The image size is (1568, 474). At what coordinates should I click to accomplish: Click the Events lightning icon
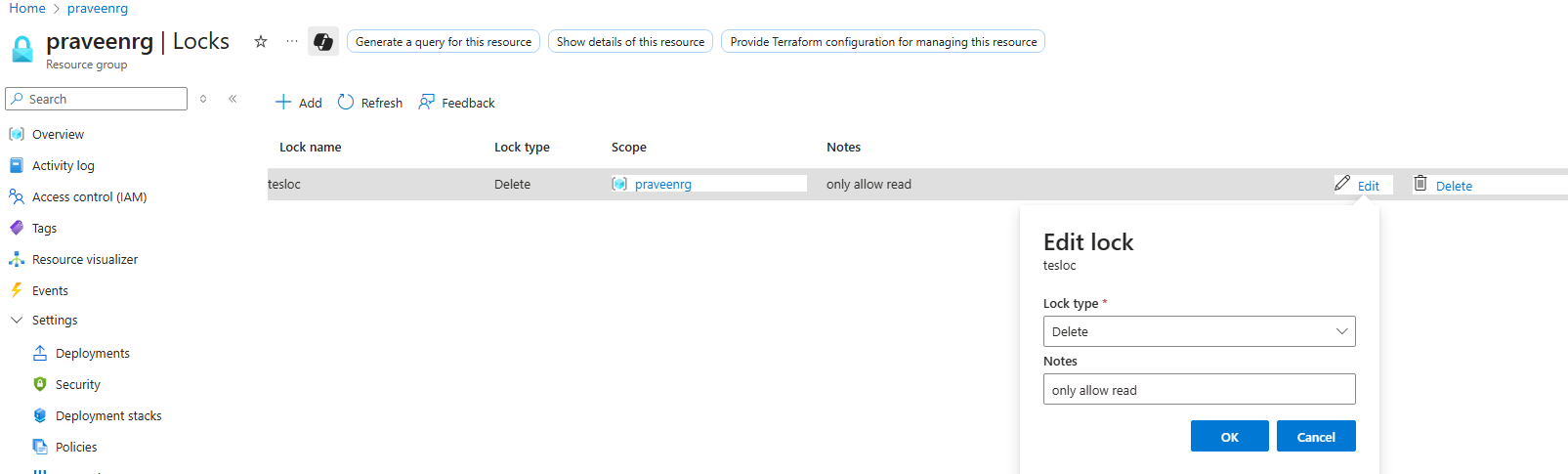(17, 290)
